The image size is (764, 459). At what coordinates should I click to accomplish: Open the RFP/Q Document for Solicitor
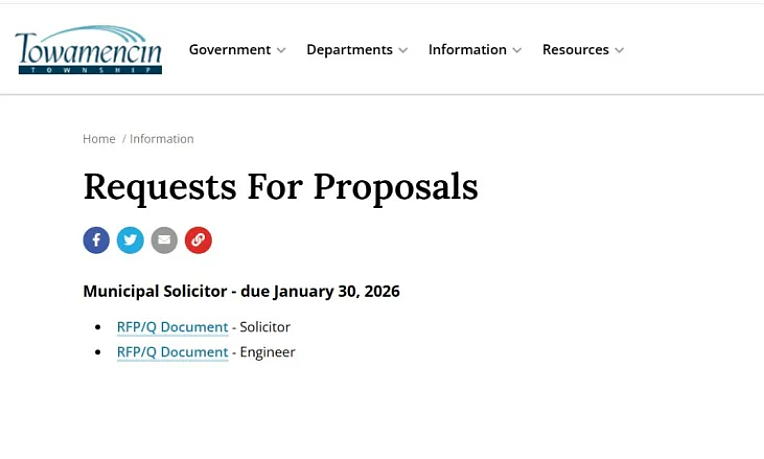(x=172, y=327)
